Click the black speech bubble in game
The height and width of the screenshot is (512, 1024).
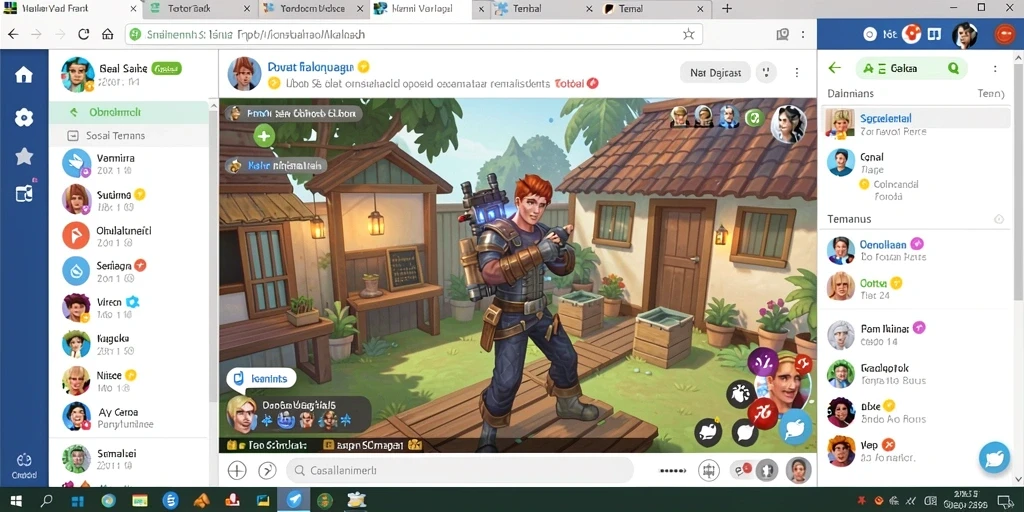coord(744,432)
